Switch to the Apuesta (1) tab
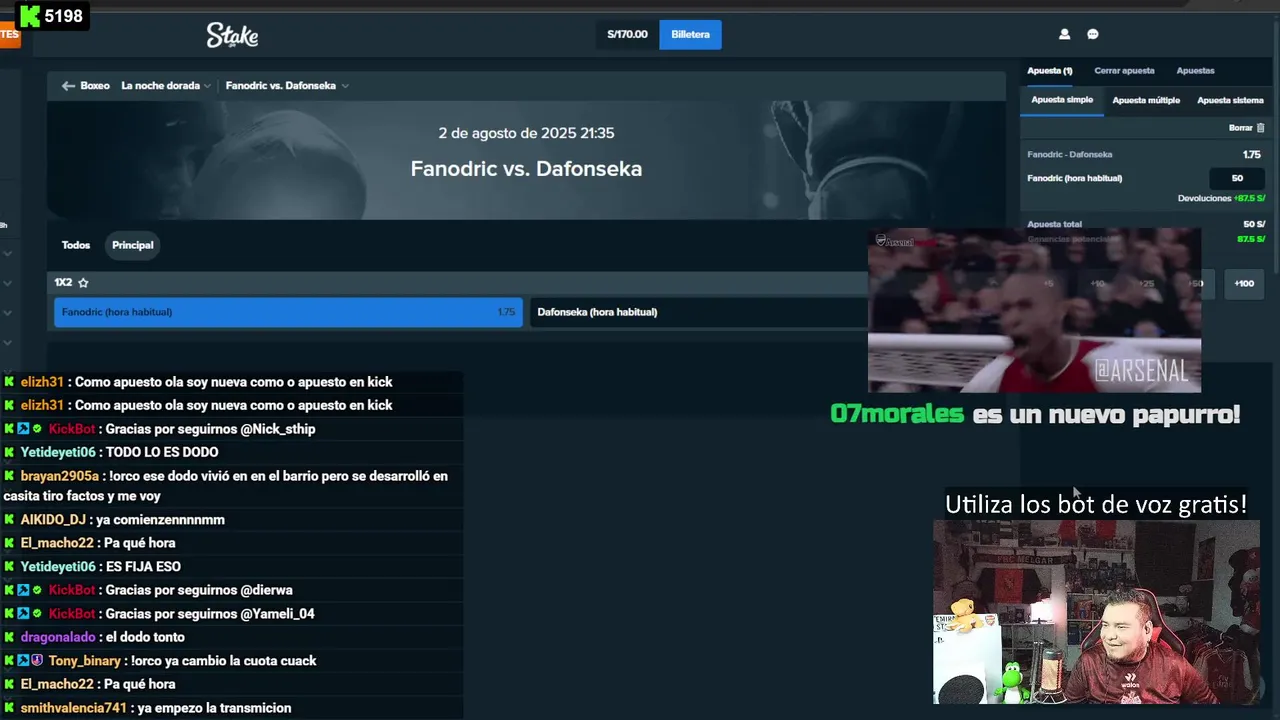Viewport: 1280px width, 720px height. [1049, 71]
